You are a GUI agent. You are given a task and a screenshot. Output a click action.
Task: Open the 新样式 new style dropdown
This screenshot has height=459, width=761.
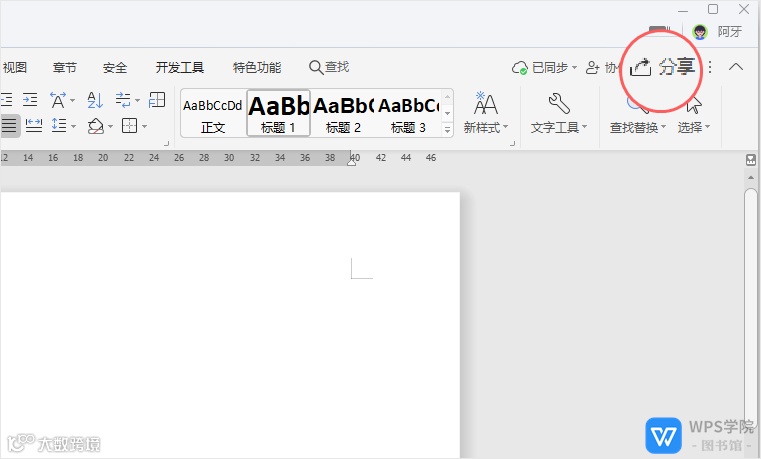[x=485, y=128]
